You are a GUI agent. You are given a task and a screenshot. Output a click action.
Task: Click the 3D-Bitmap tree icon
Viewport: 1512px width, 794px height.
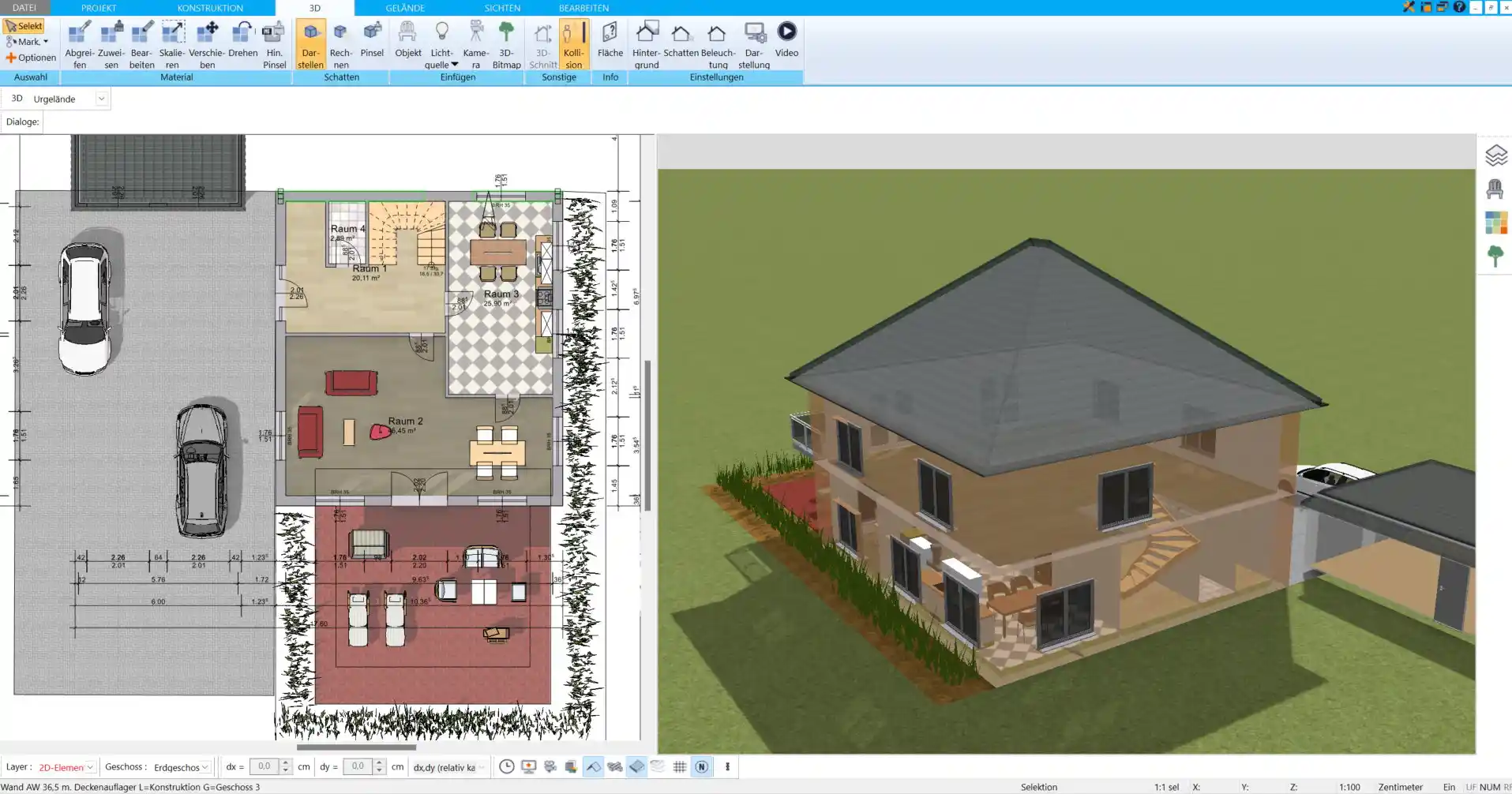[506, 43]
